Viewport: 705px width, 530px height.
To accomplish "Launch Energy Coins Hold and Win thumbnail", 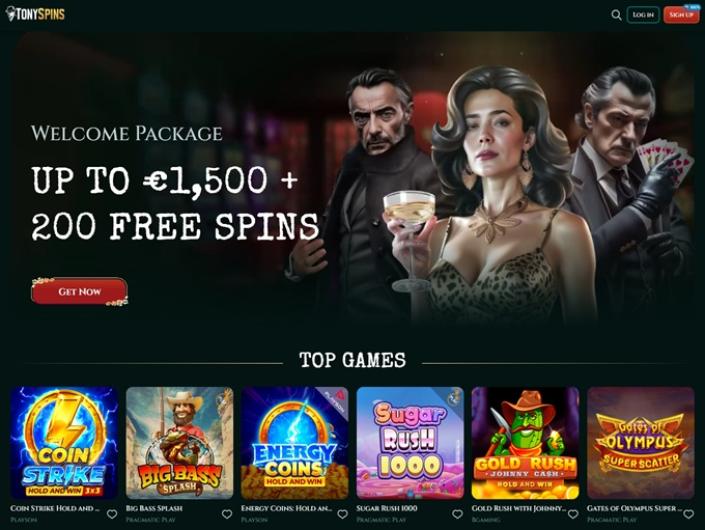I will (294, 443).
